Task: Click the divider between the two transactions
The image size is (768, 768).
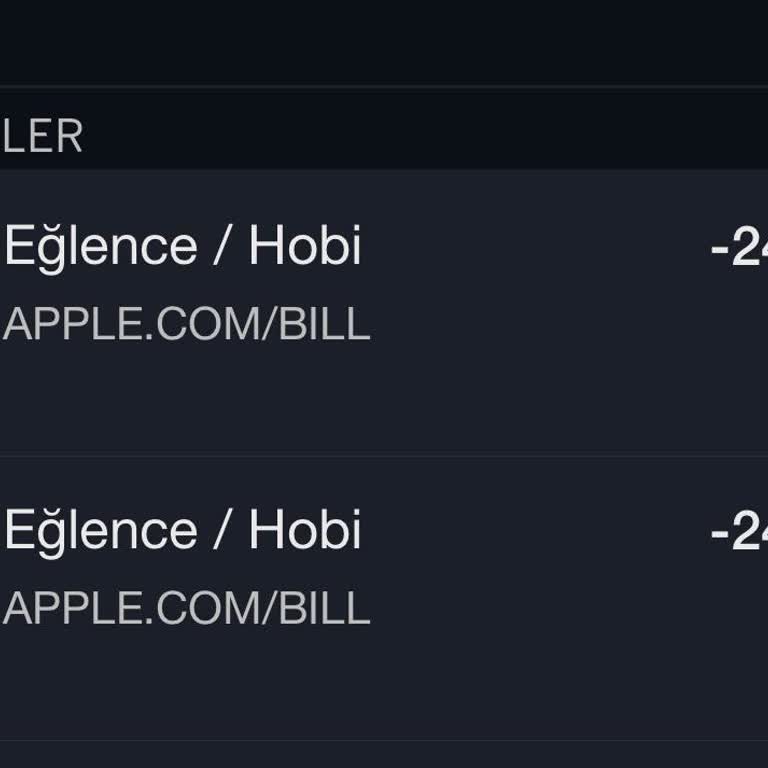Action: pos(384,456)
